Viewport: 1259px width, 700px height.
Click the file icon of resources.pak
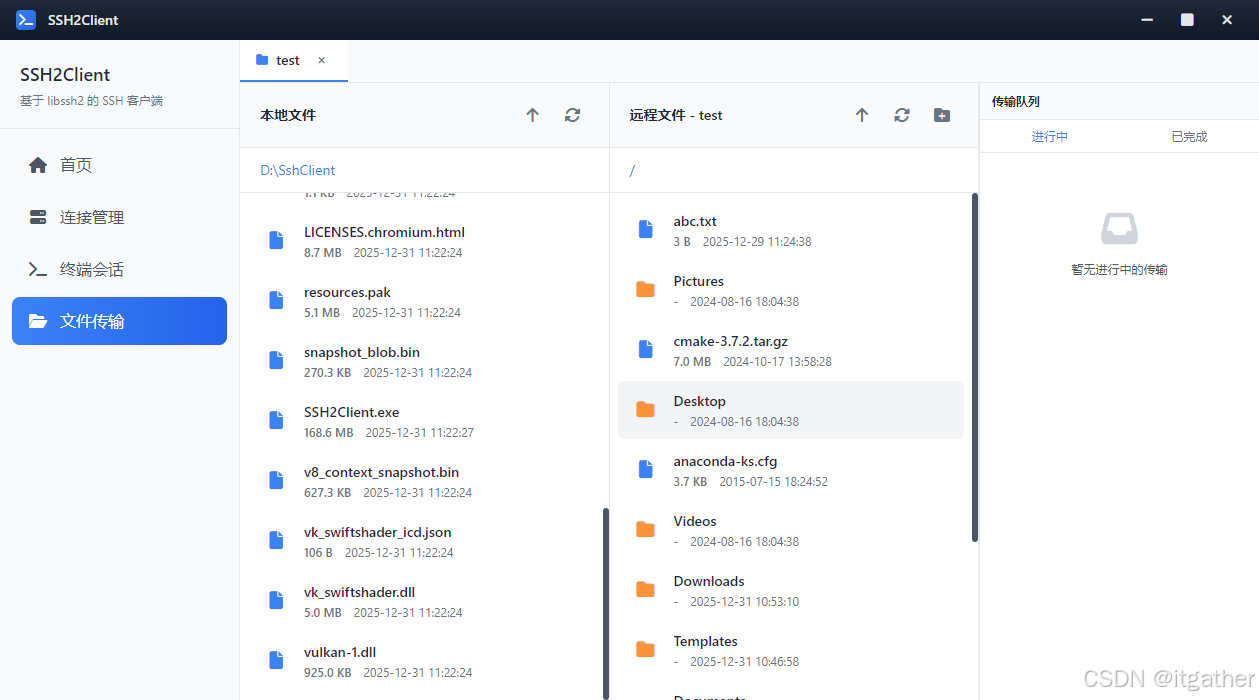click(276, 300)
